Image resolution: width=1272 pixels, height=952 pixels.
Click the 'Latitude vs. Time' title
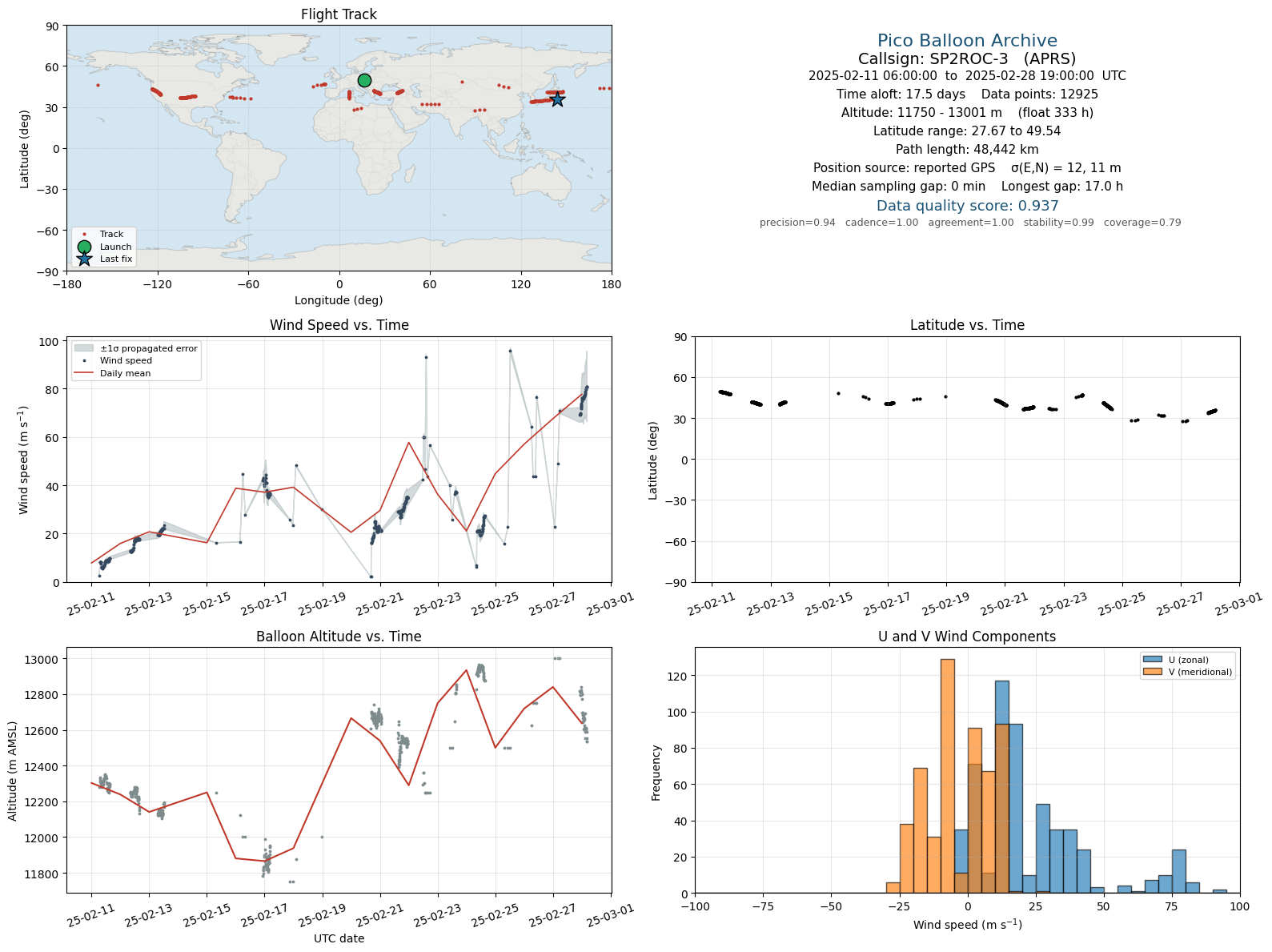pos(967,325)
